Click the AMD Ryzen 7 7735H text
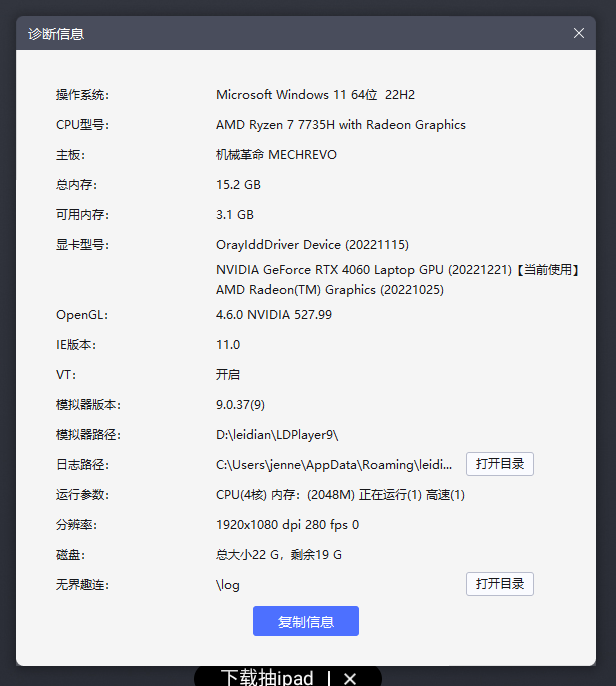This screenshot has height=686, width=616. 340,125
